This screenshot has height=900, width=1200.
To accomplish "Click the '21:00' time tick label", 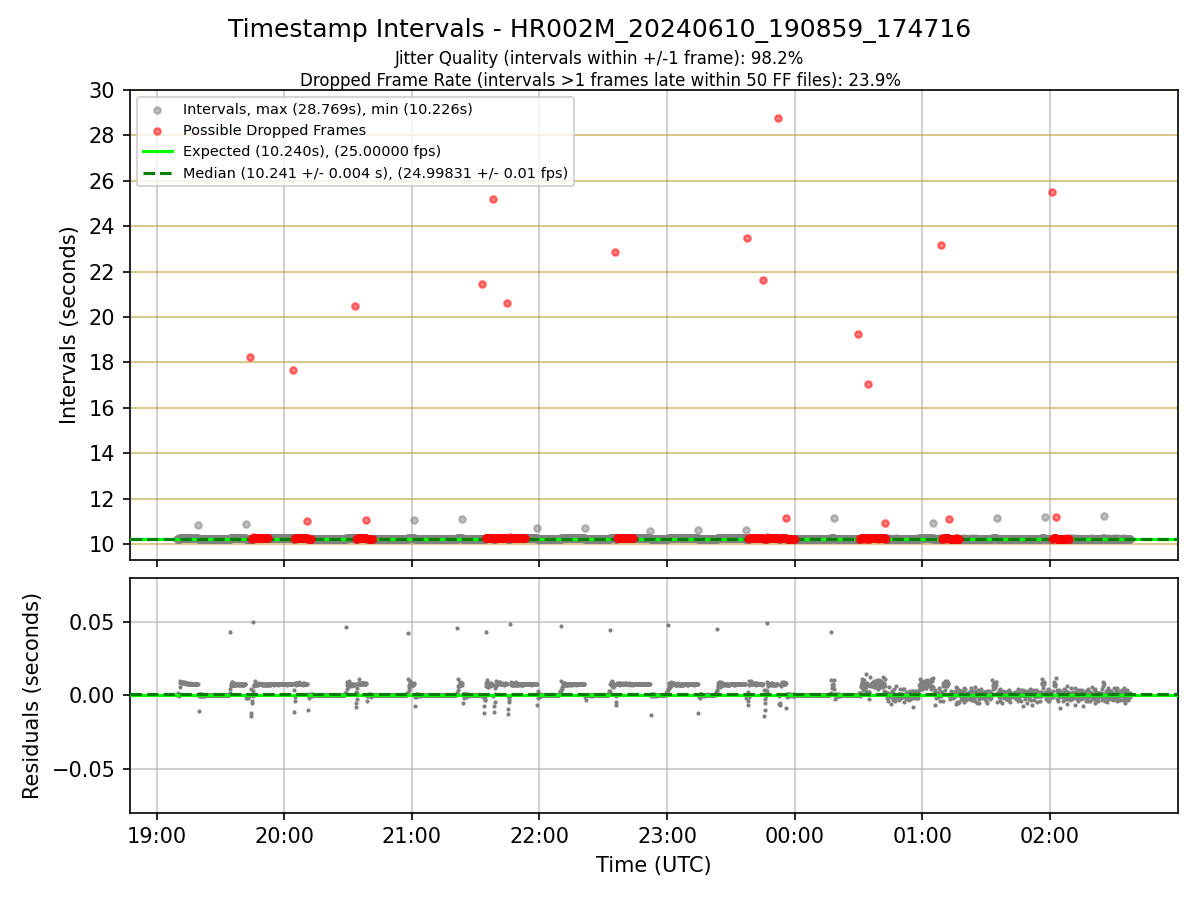I will (411, 834).
